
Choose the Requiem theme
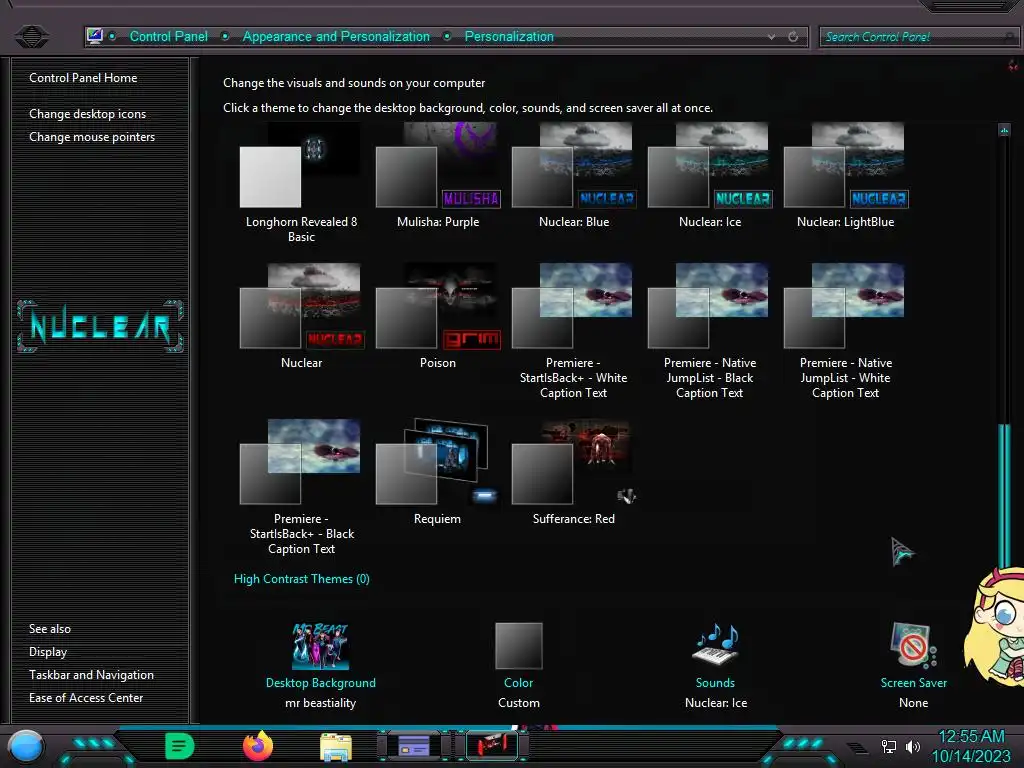438,473
